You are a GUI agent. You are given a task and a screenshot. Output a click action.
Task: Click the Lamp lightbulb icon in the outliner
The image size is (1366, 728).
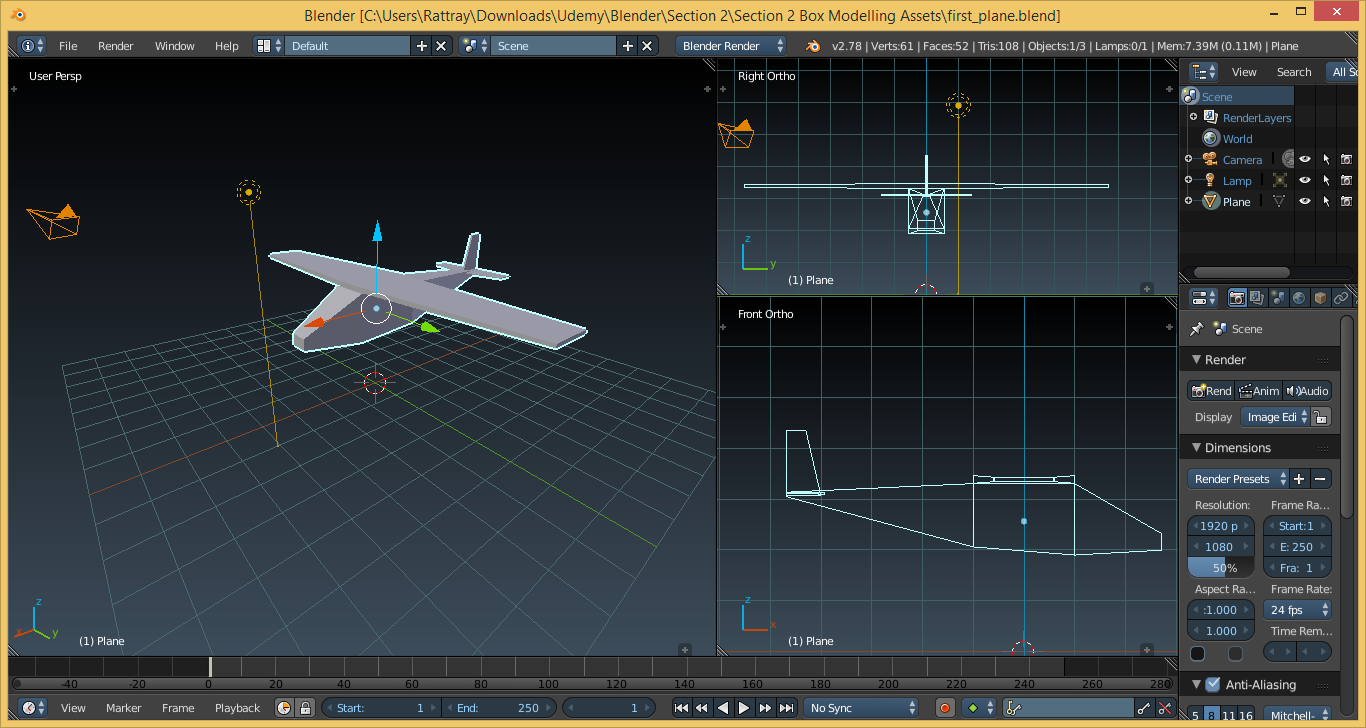1210,181
